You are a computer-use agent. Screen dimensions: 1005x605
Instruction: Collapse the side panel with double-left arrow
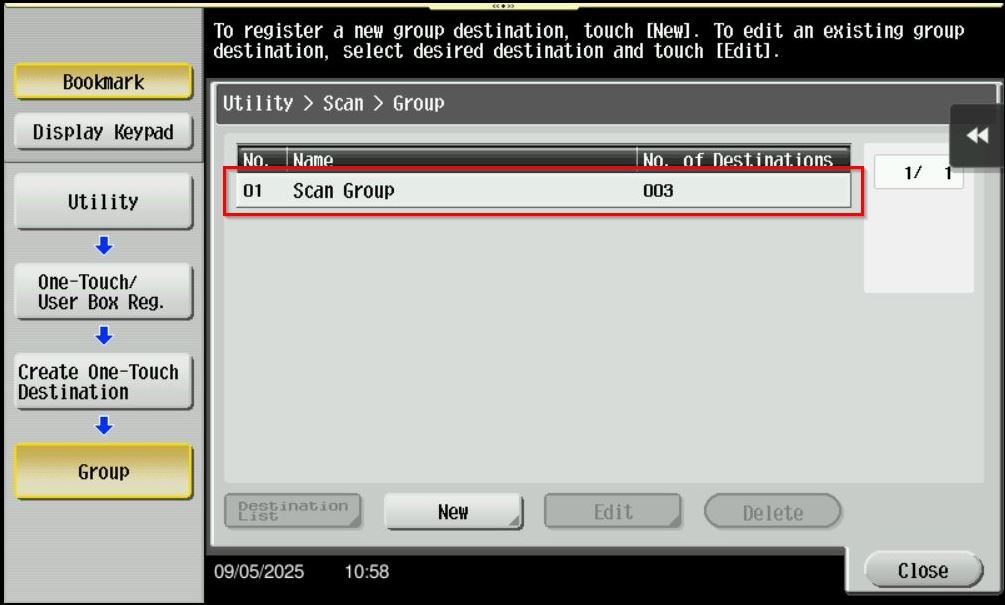[977, 136]
